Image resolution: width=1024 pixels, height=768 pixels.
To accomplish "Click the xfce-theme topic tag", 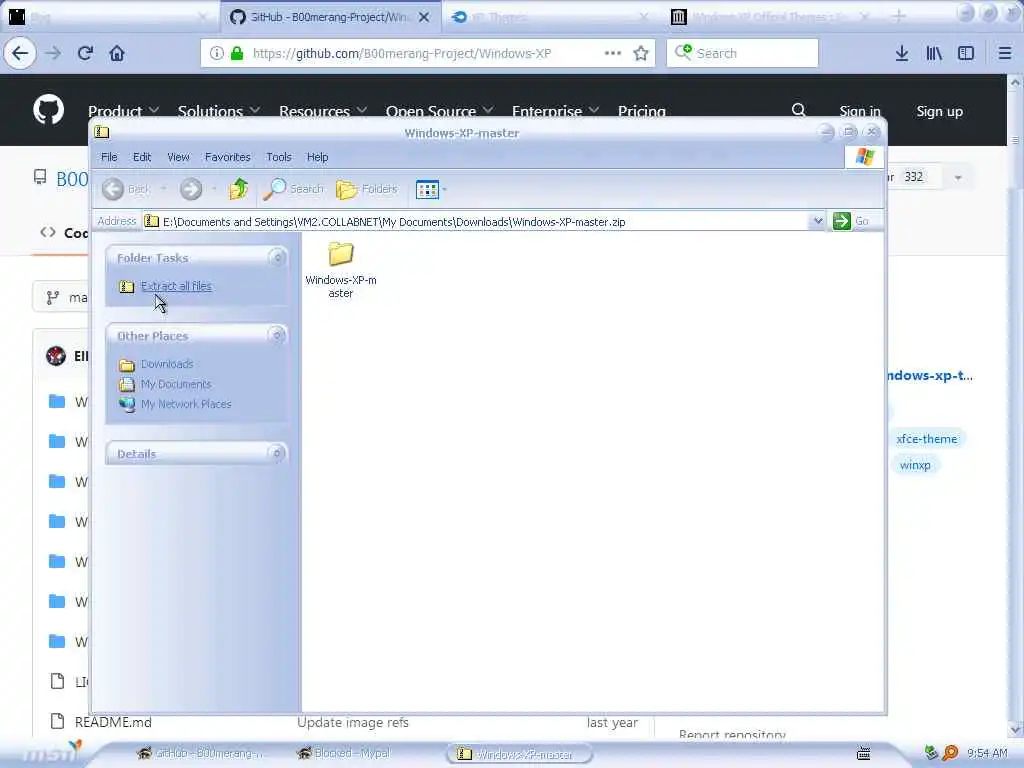I will tap(926, 439).
